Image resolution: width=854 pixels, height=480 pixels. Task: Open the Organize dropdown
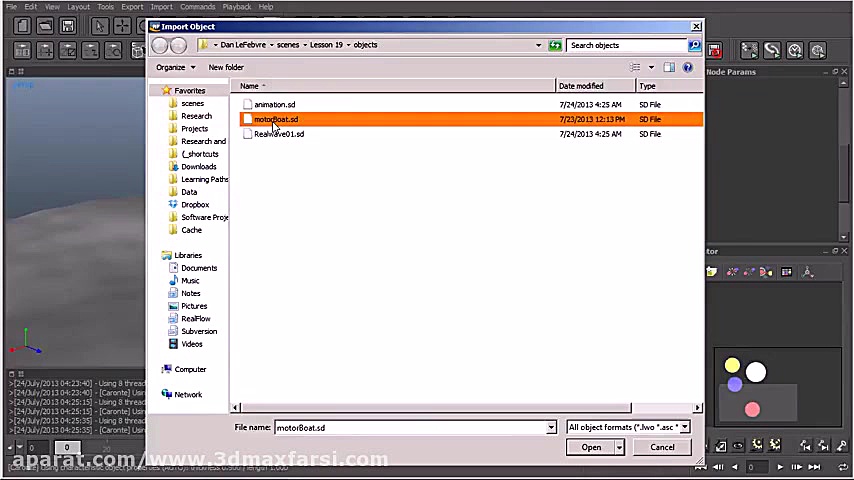(x=175, y=67)
